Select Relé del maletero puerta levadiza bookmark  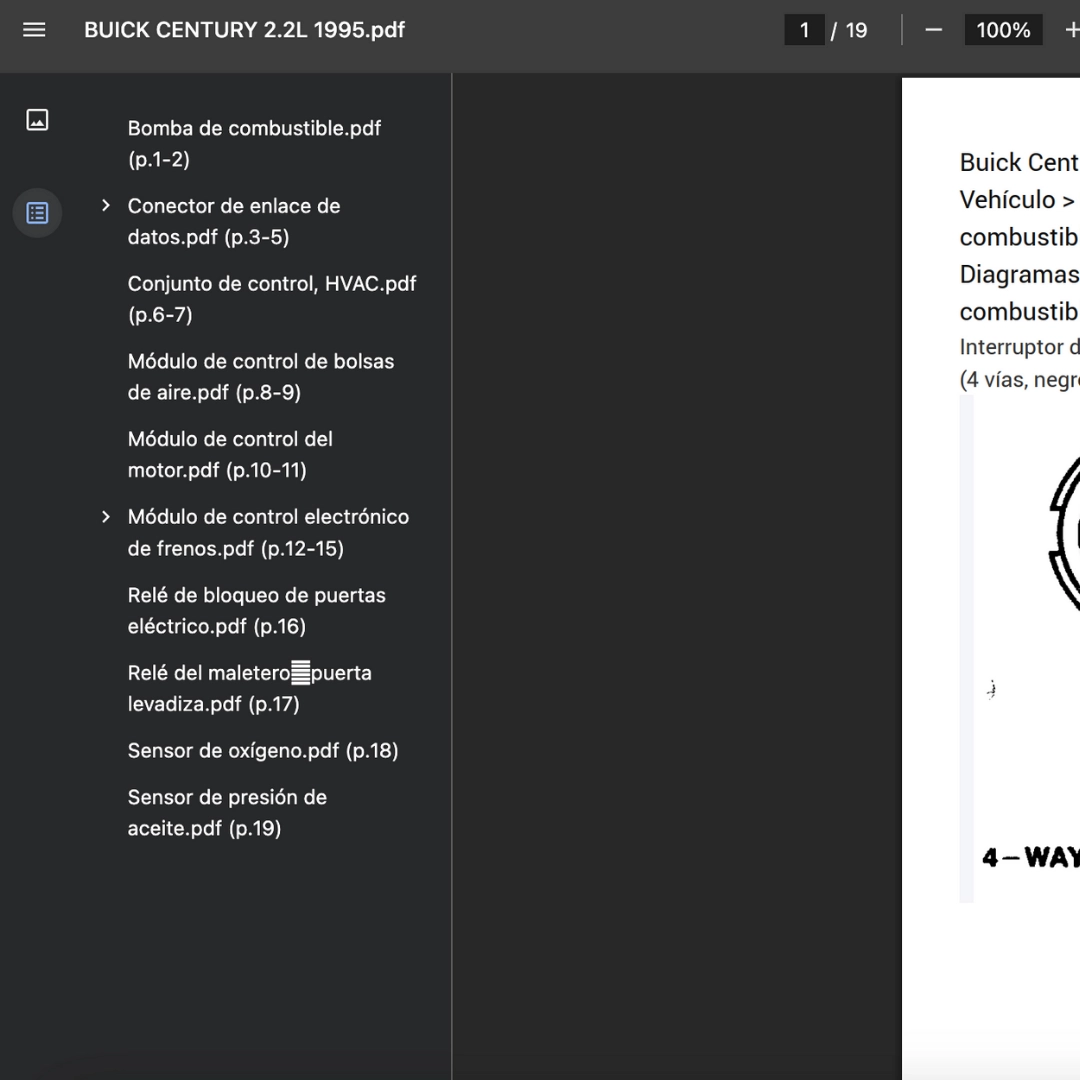[x=249, y=688]
